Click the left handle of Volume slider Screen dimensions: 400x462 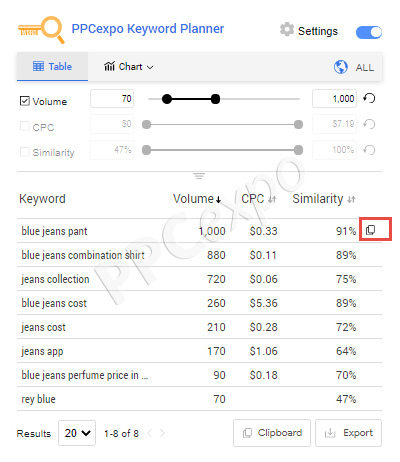tap(167, 99)
